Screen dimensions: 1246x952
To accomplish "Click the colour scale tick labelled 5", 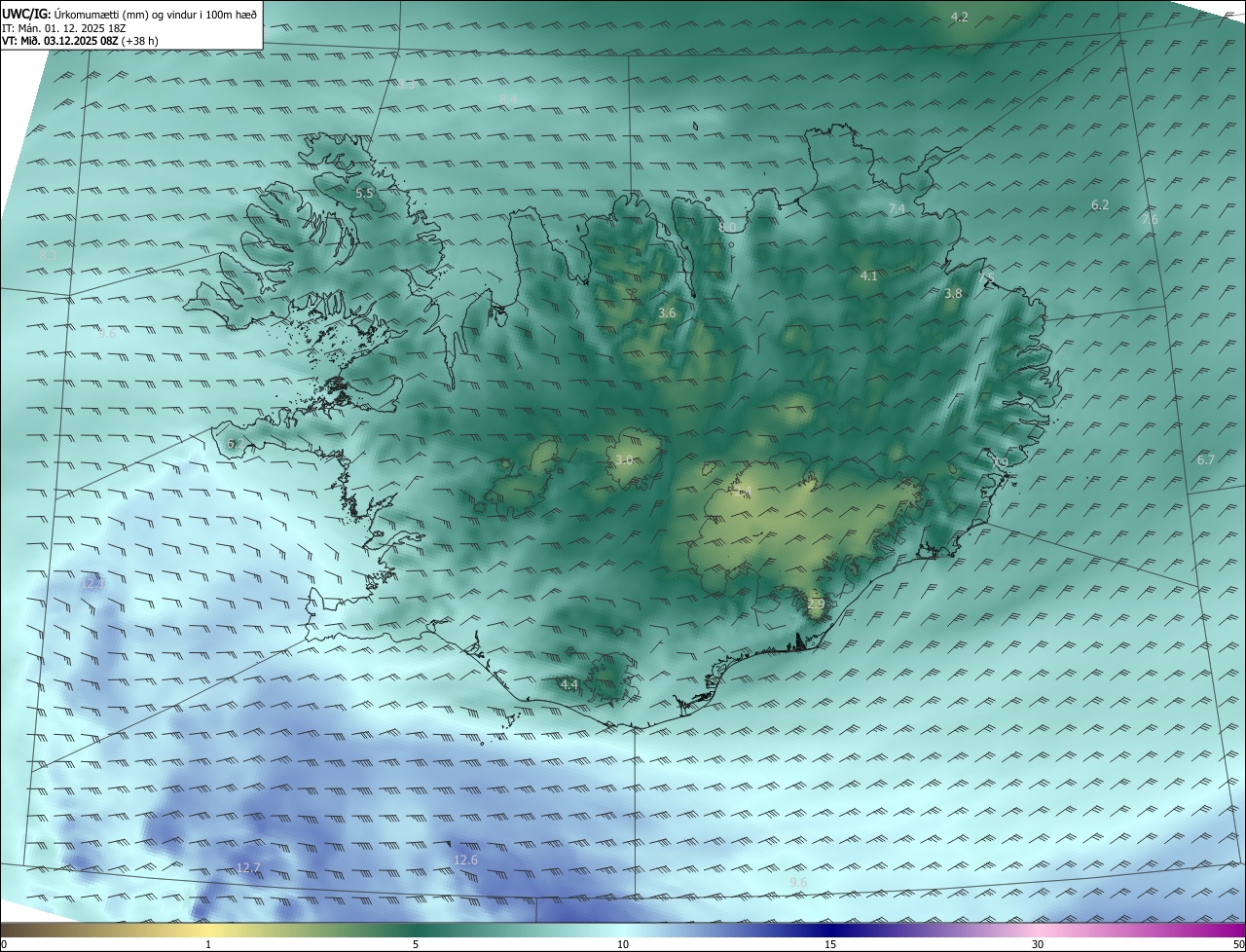I will pos(416,945).
